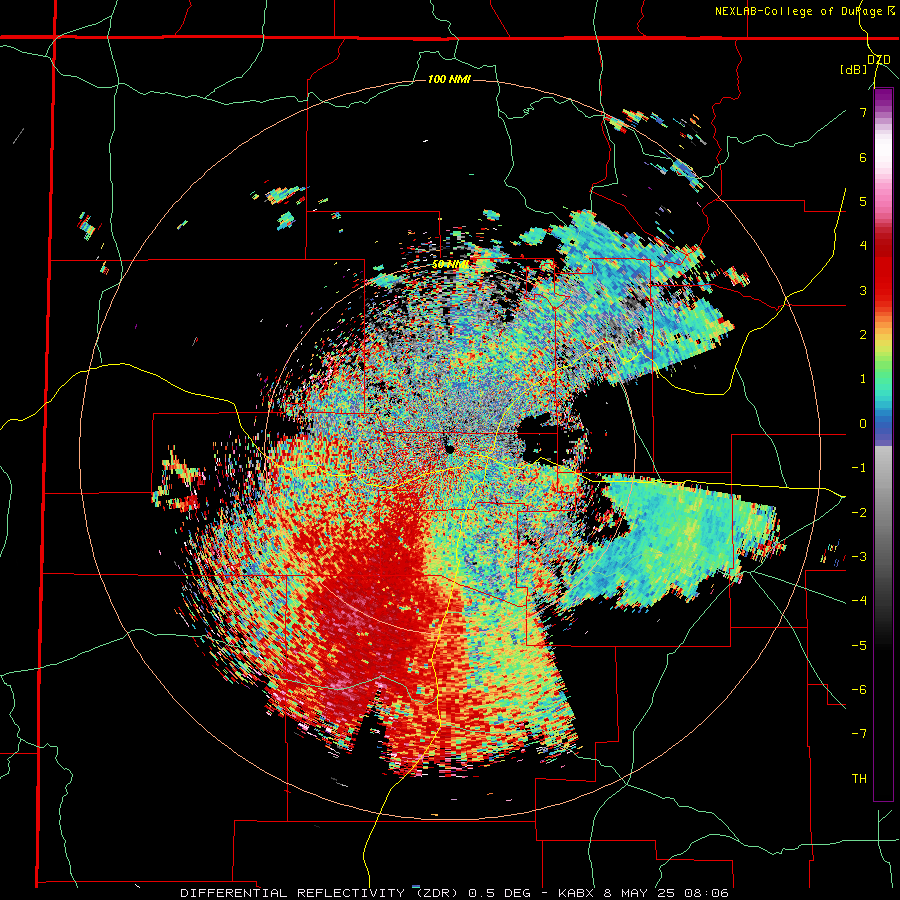Click the vertical ZDR color scale bar
This screenshot has height=900, width=900.
883,444
